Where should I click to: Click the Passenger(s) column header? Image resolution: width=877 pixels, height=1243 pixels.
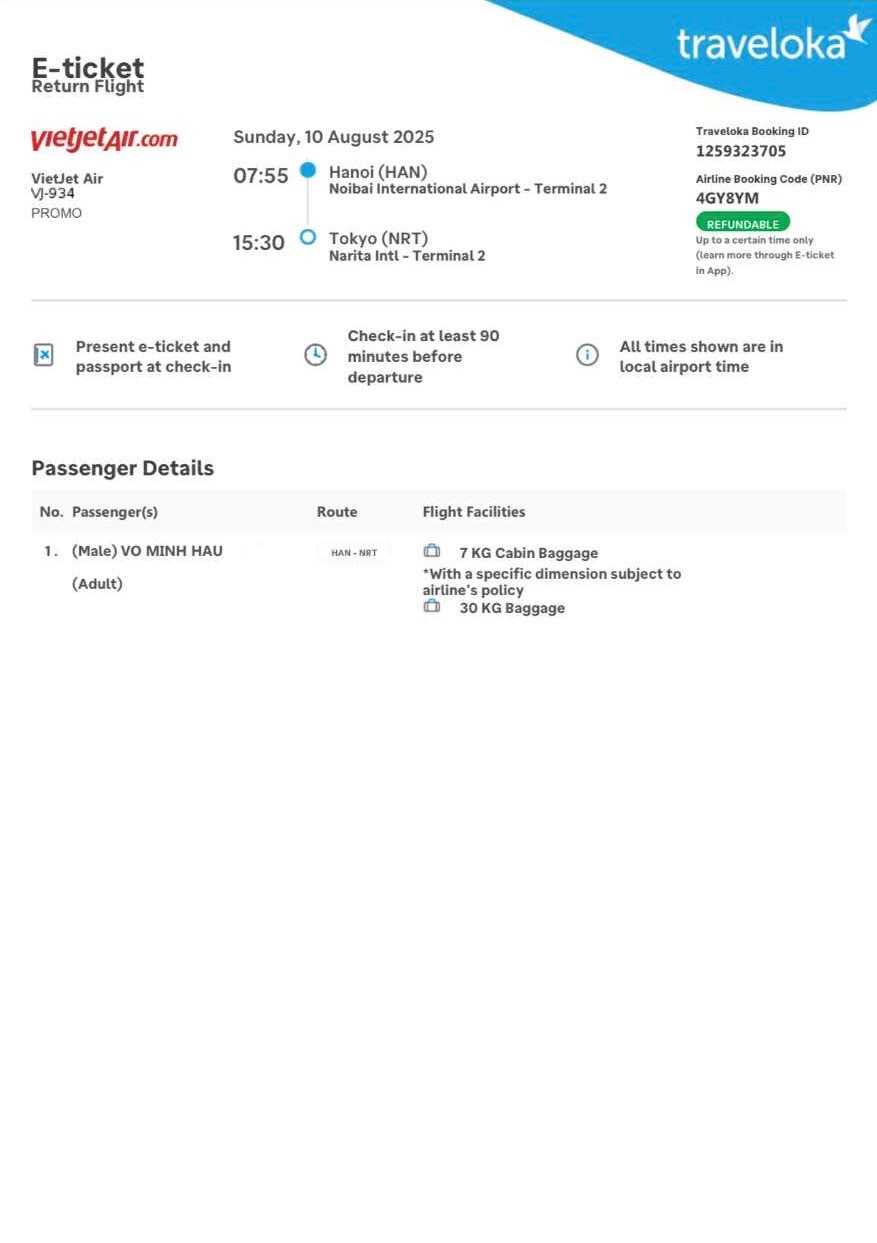114,512
